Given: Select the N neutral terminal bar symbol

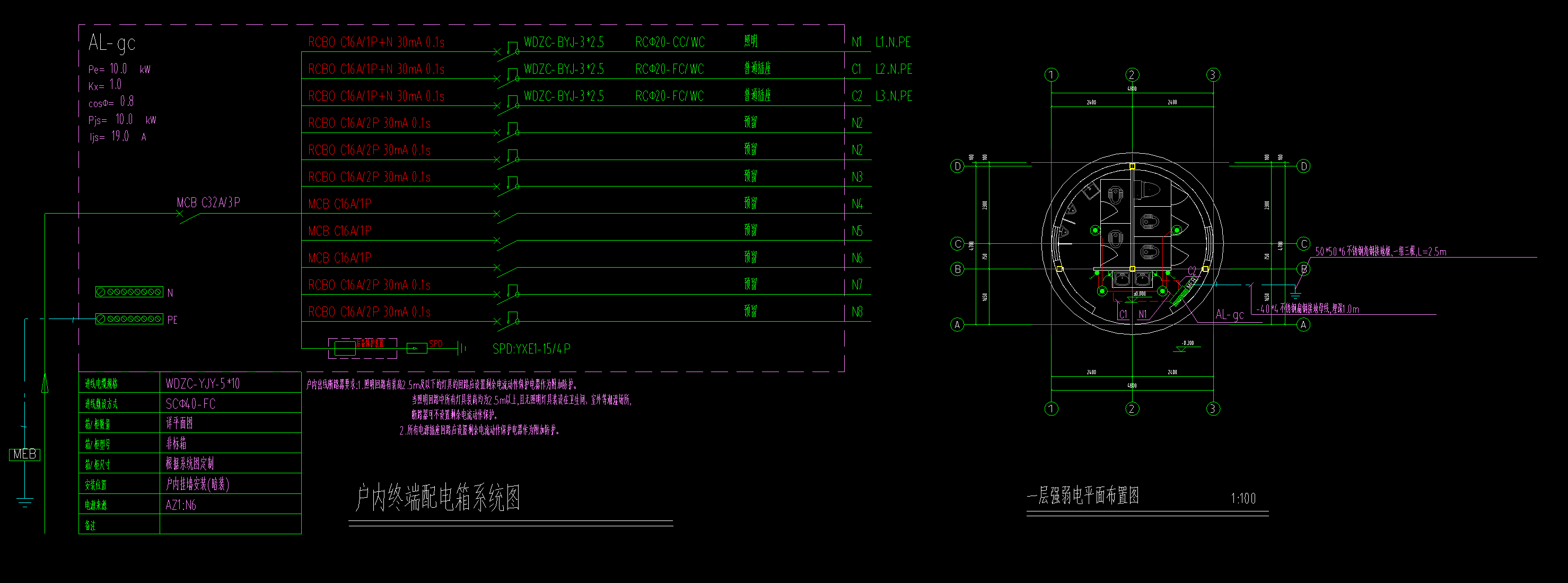Looking at the screenshot, I should click(129, 292).
